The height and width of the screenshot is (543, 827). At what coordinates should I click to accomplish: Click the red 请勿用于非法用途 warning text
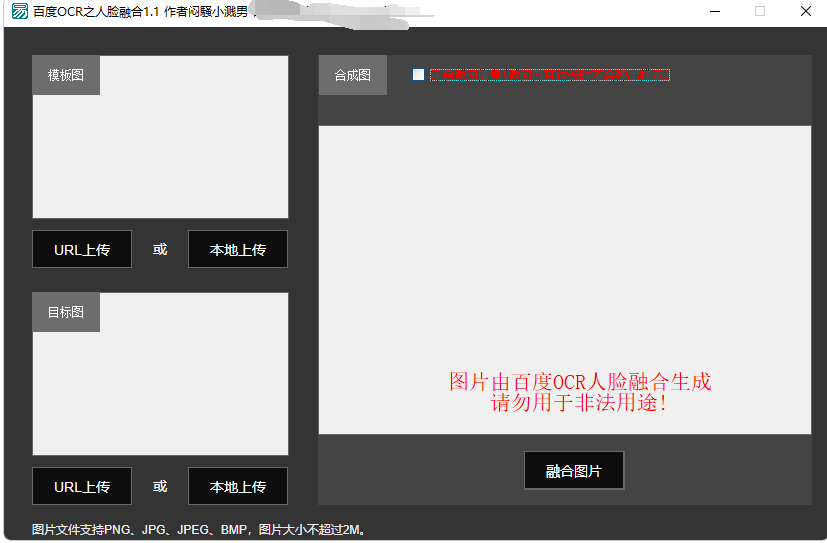pos(579,403)
